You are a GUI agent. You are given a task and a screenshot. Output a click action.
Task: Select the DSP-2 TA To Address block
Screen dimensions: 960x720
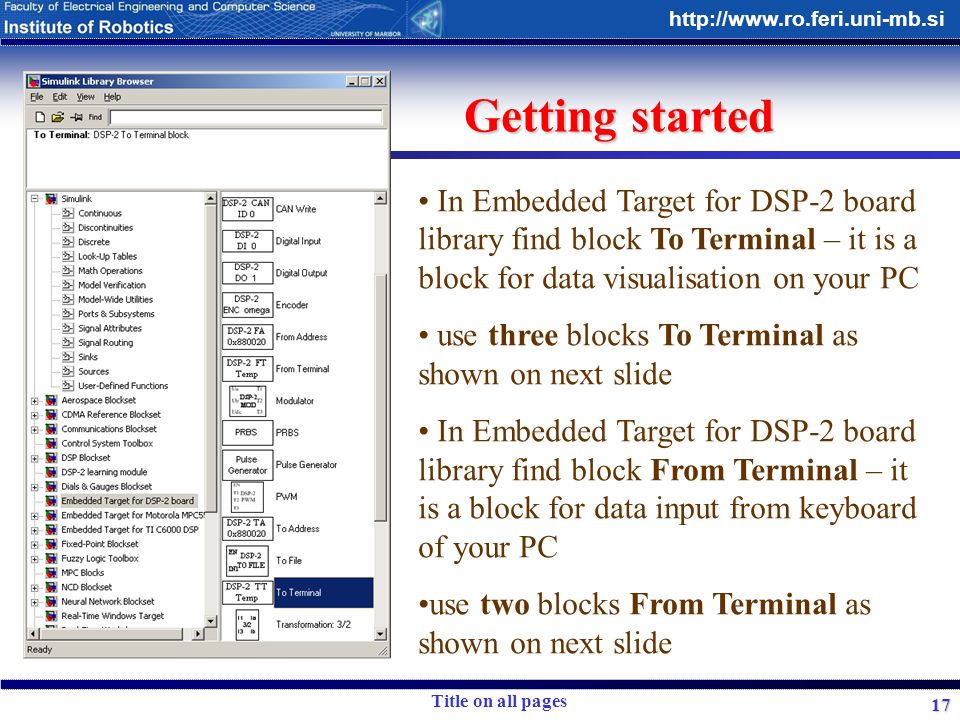click(247, 528)
